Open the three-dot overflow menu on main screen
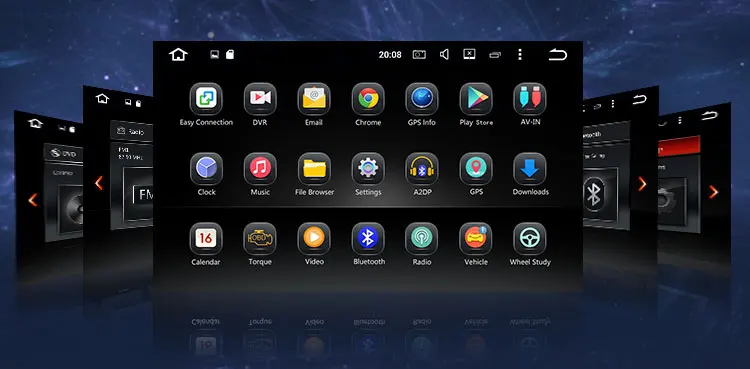 (520, 55)
